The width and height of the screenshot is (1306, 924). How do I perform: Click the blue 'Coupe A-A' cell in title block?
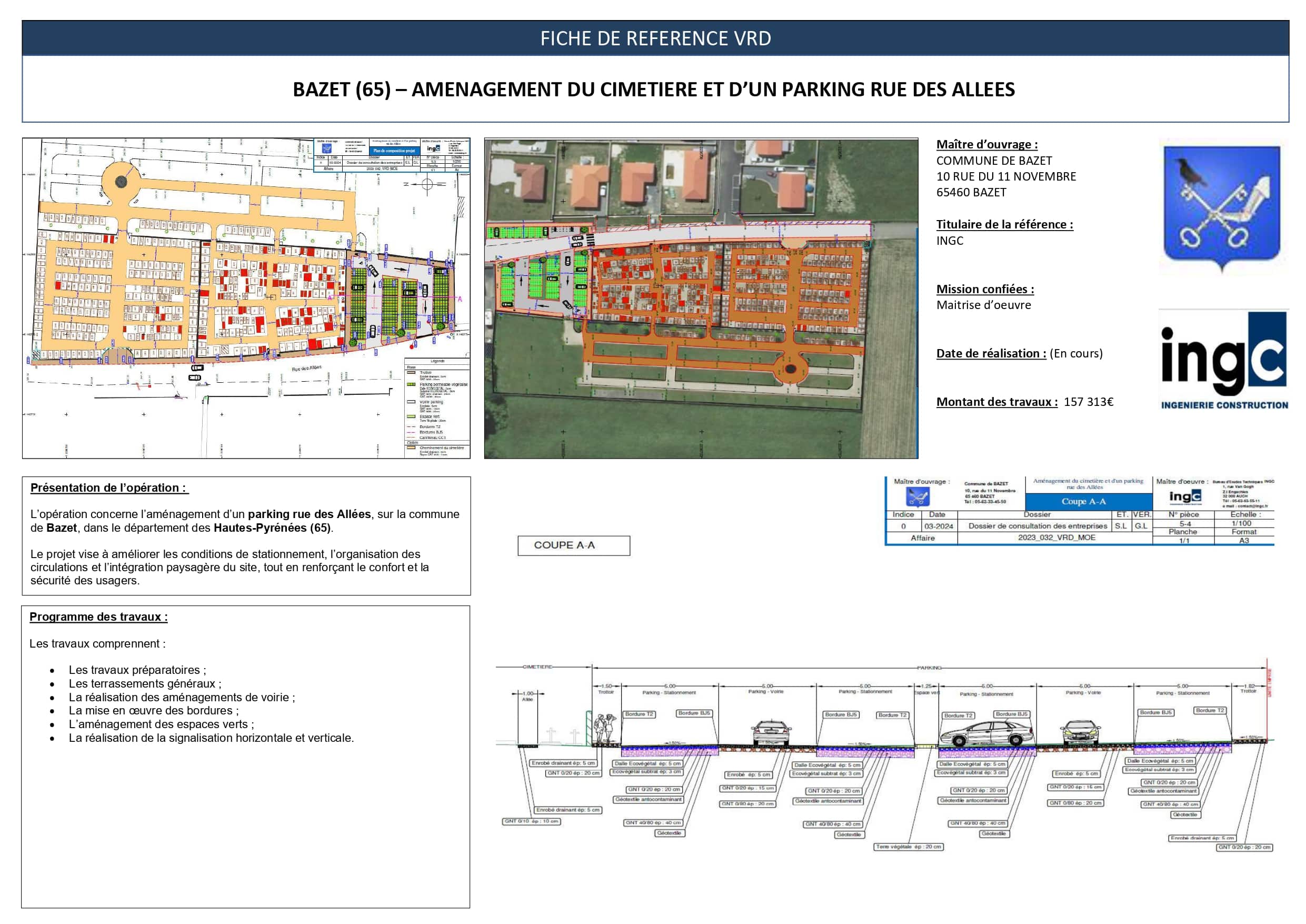pos(1089,501)
